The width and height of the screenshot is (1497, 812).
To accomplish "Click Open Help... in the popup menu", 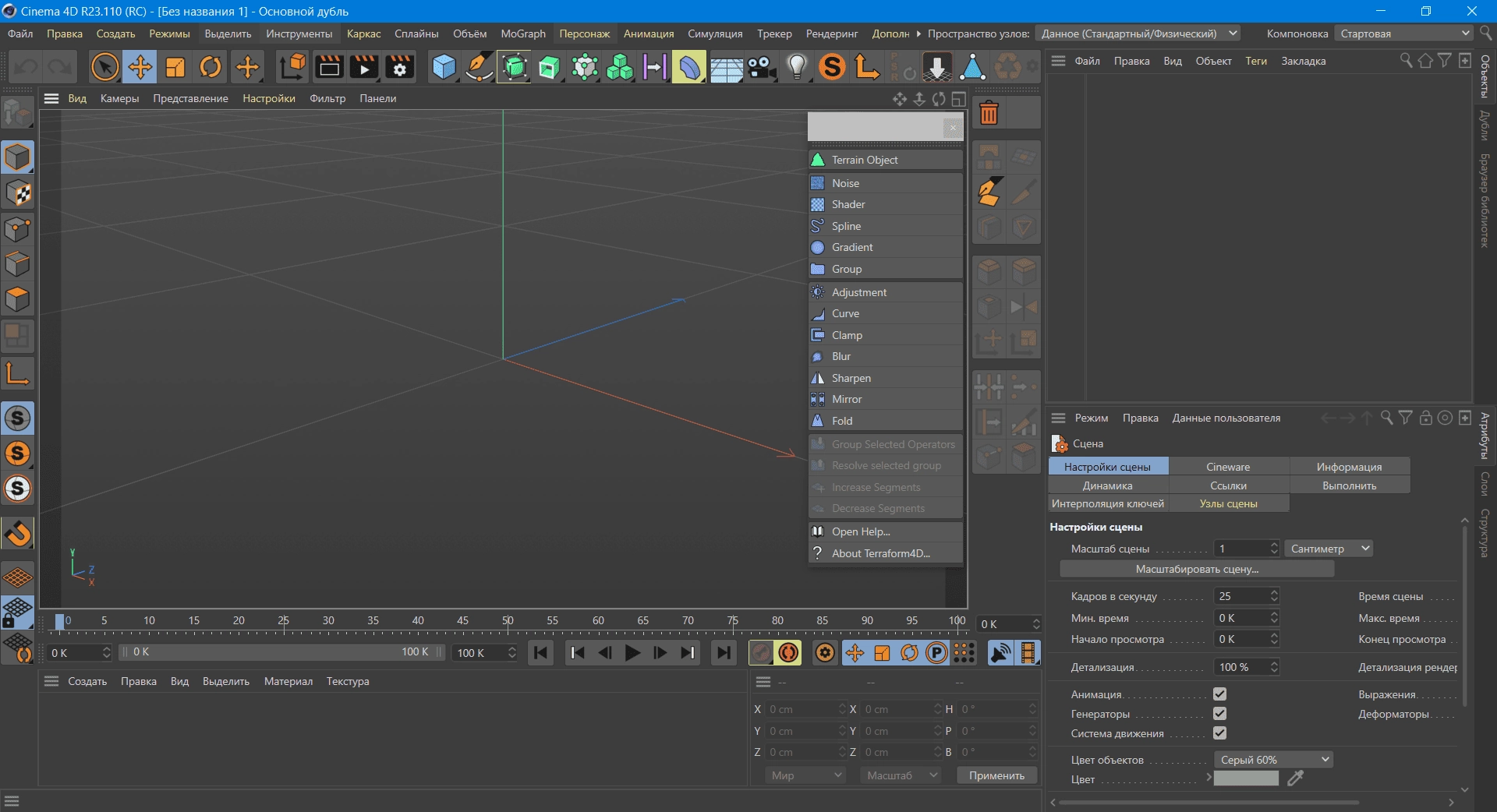I will click(886, 531).
